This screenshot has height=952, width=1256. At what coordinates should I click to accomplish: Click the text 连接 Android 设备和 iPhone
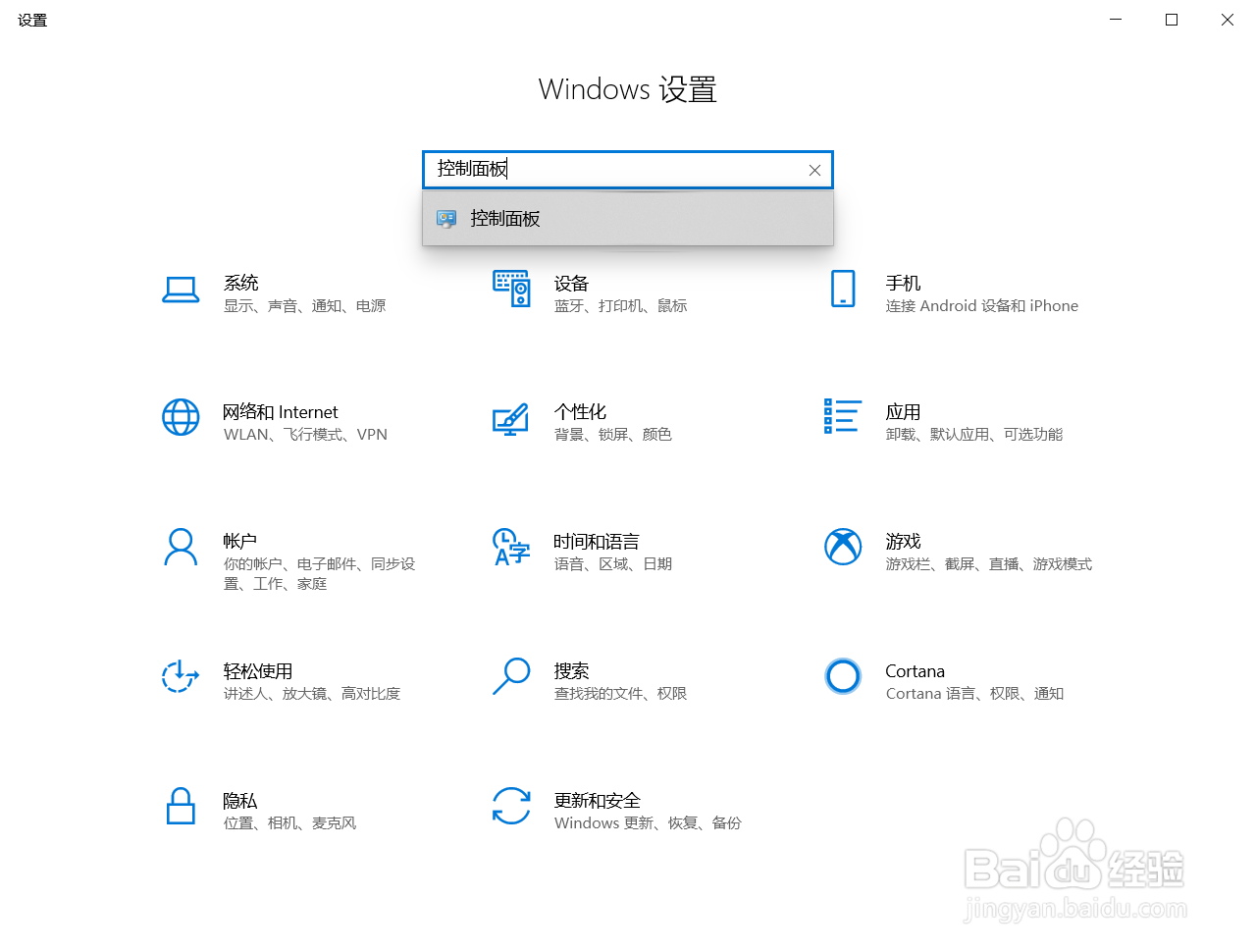coord(981,306)
